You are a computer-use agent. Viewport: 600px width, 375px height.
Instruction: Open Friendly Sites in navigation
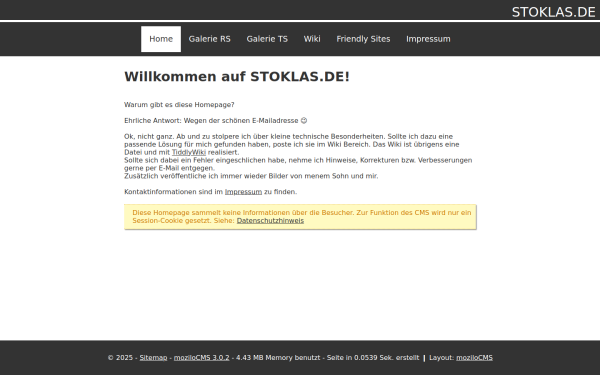pos(363,39)
